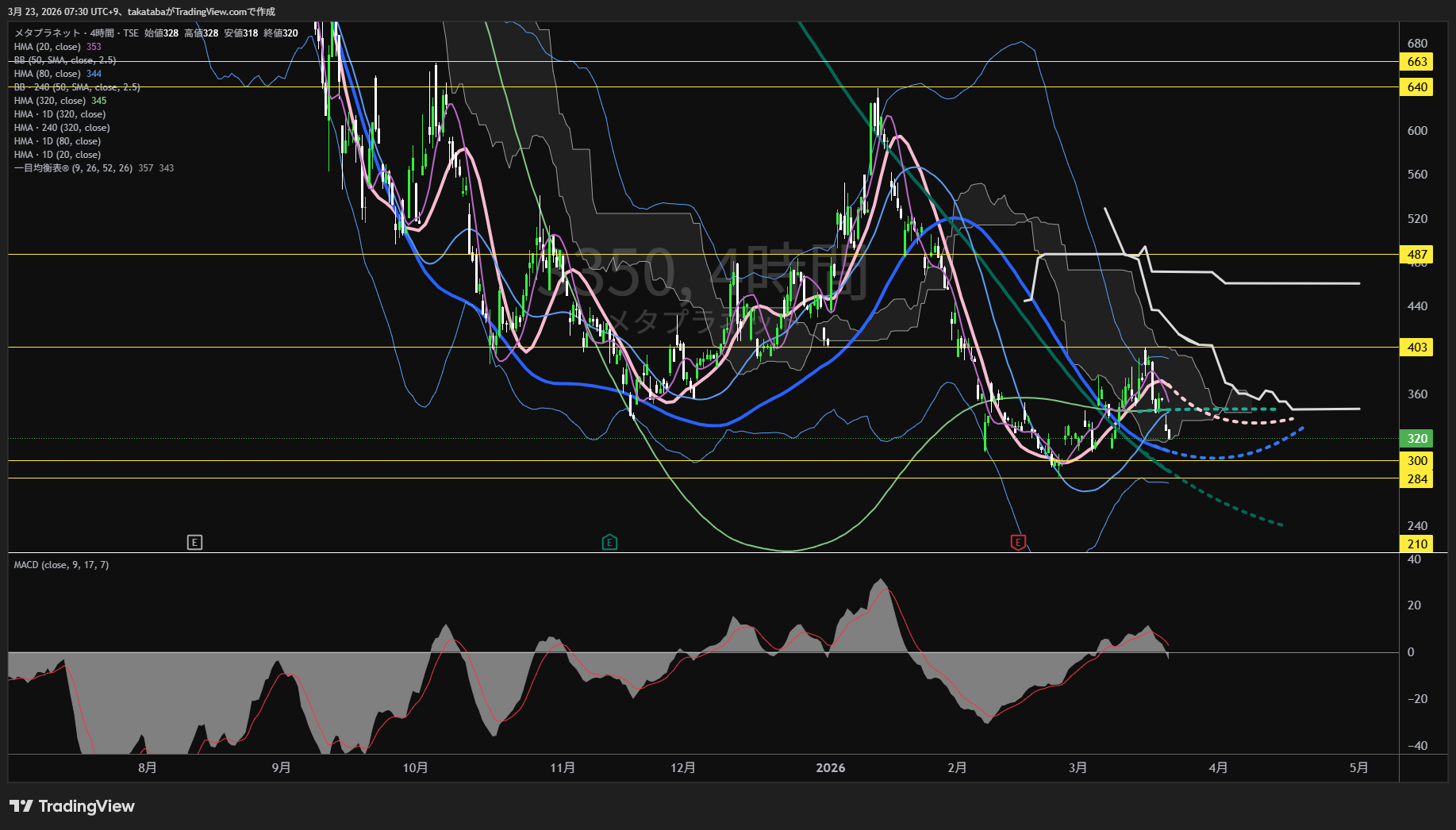Select the yellow 210 price label

pos(1417,544)
